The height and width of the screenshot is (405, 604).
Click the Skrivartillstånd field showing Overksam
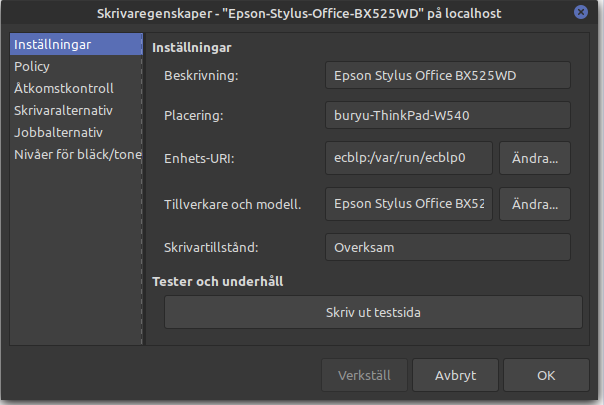tap(448, 247)
